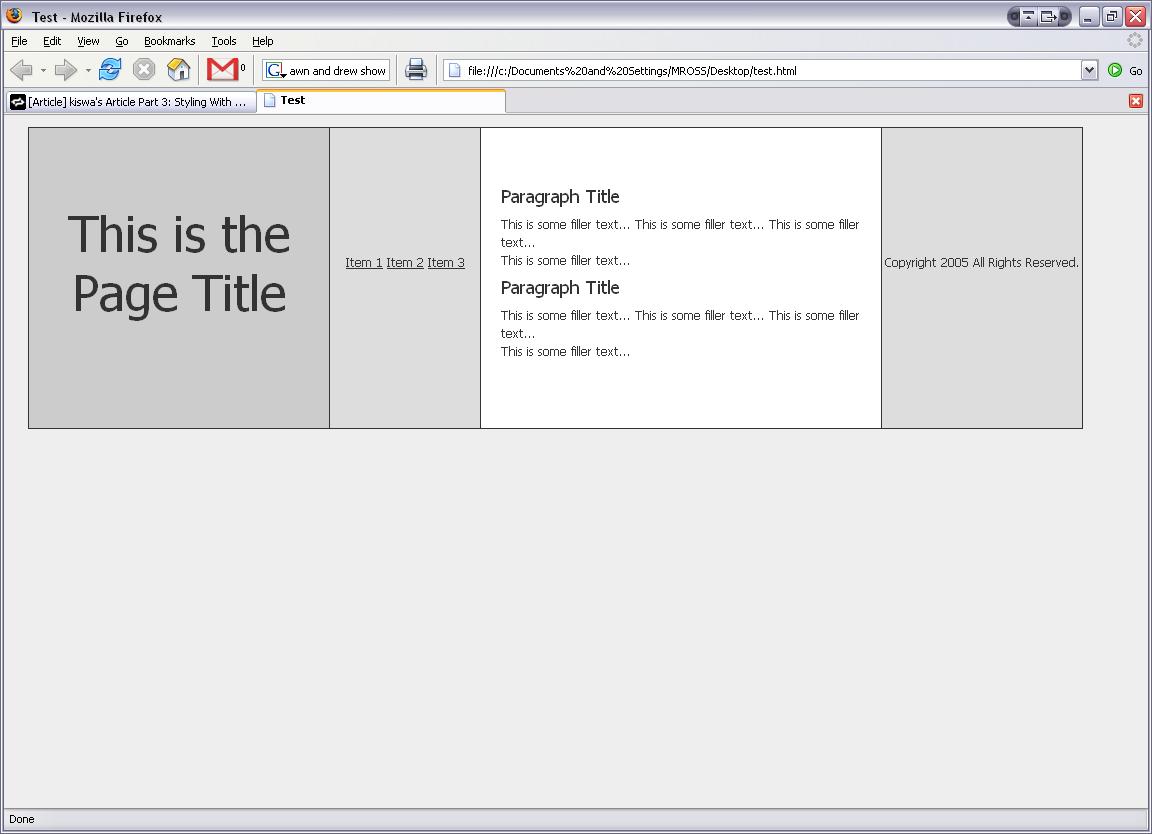Open the Tools menu
This screenshot has height=834, width=1152.
[224, 41]
